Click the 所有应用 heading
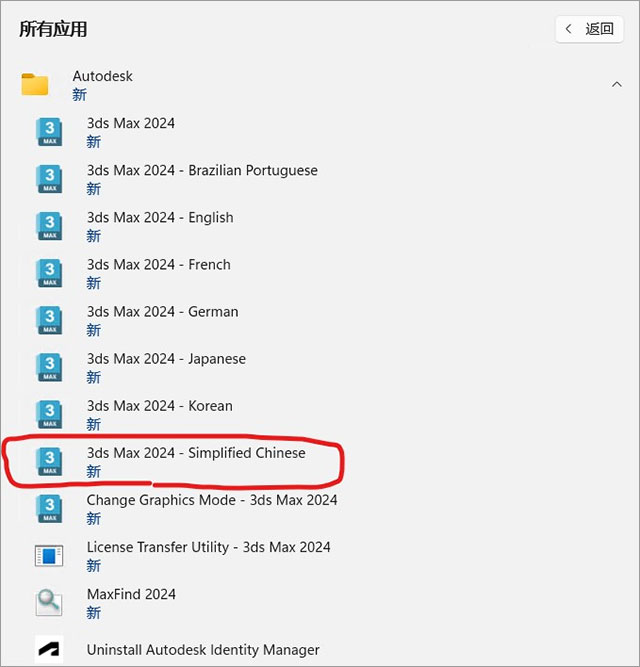The height and width of the screenshot is (667, 640). [53, 29]
